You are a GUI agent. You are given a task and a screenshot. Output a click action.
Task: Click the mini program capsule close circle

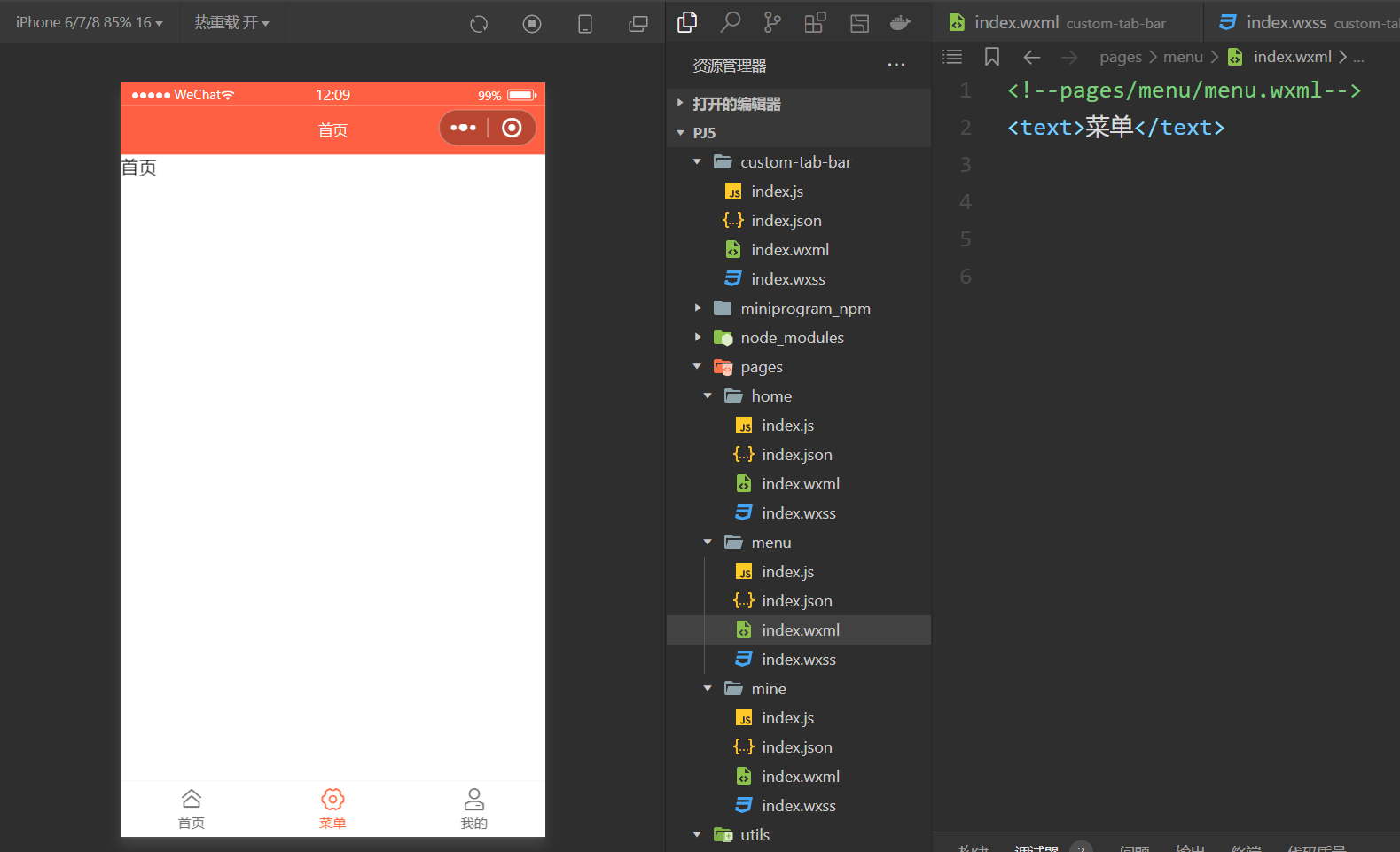pos(512,128)
